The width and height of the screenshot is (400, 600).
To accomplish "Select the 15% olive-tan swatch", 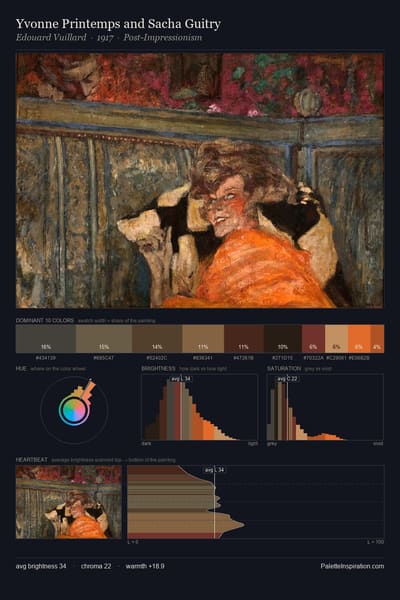I will pos(104,339).
